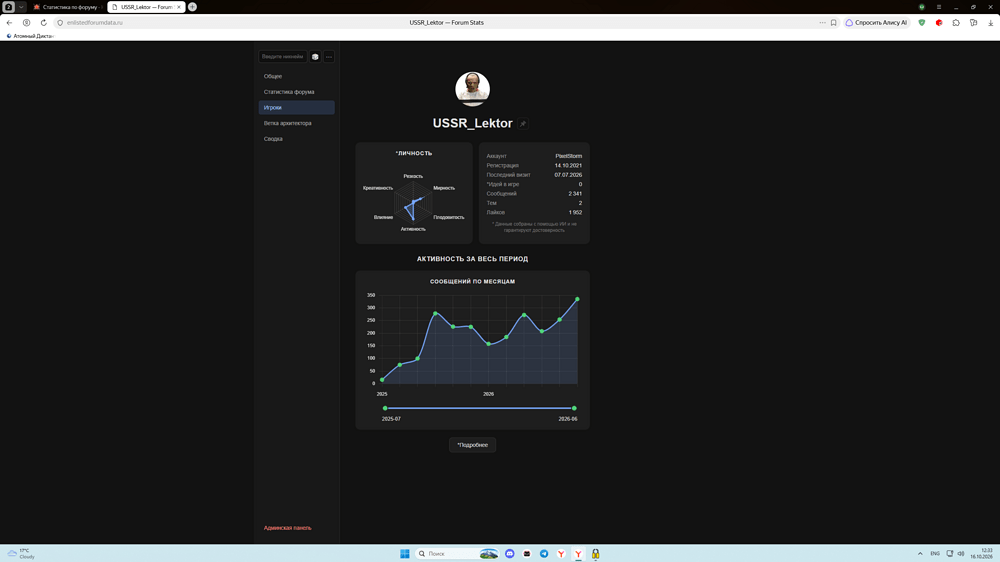Viewport: 1000px width, 562px height.
Task: Open the collections icon in browser toolbar
Action: pos(973,22)
